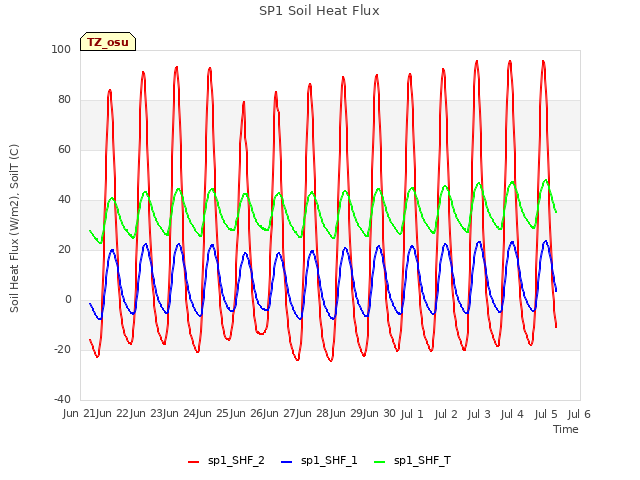Screen dimensions: 640x480
Task: Click the Jul 4 x-axis tick label
Action: pyautogui.click(x=512, y=414)
